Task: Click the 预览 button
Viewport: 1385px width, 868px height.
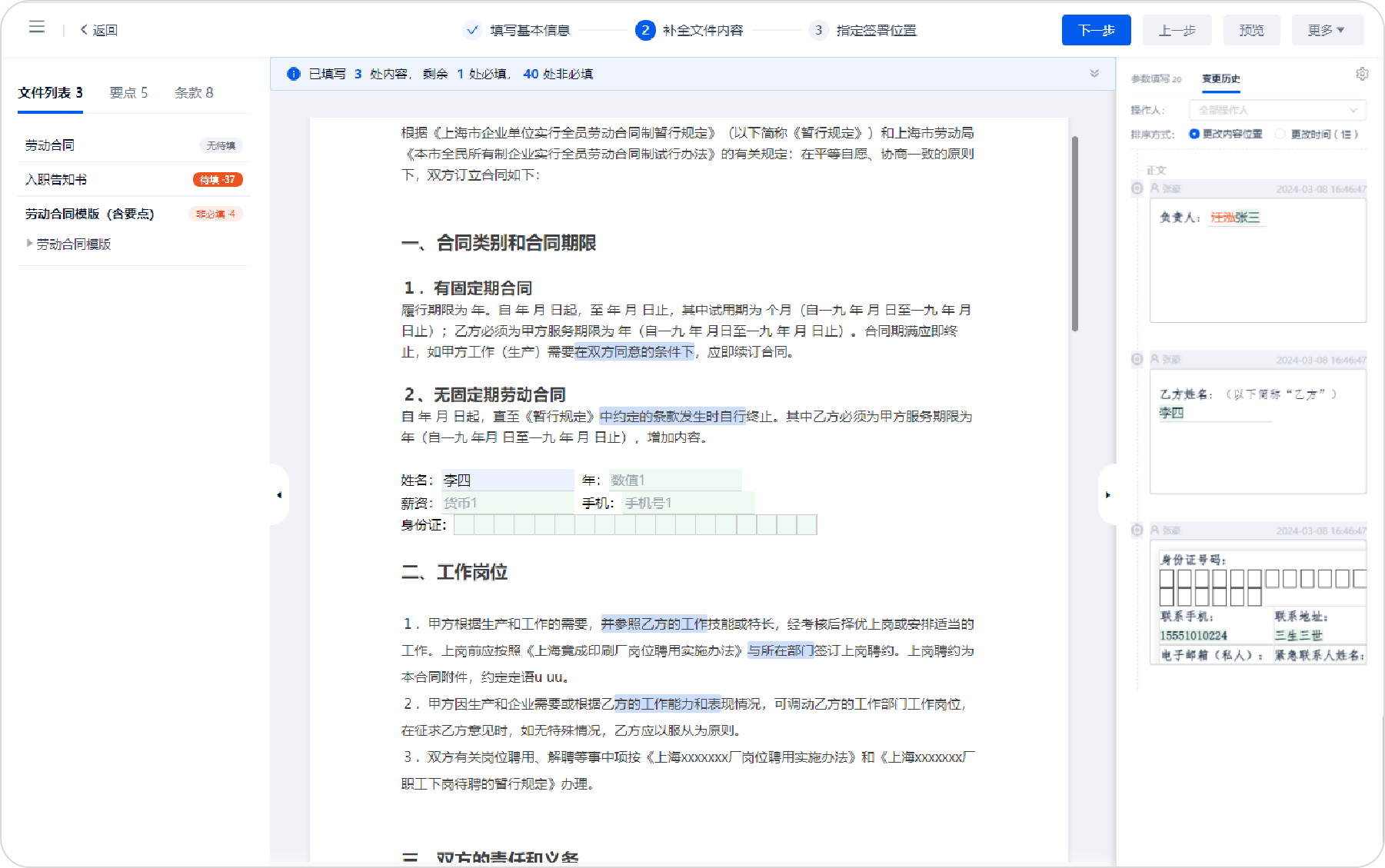Action: pyautogui.click(x=1251, y=30)
